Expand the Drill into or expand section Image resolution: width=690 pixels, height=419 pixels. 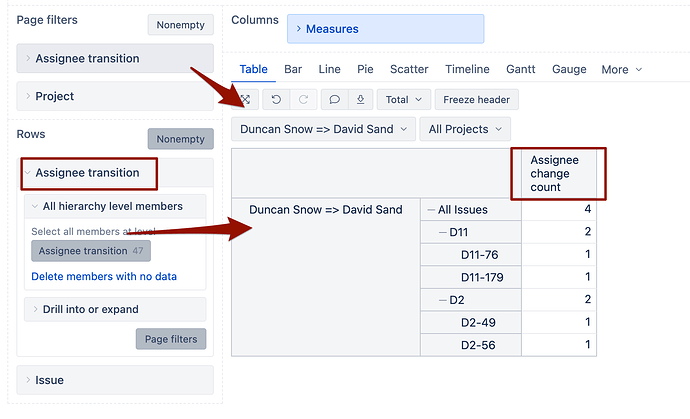90,310
